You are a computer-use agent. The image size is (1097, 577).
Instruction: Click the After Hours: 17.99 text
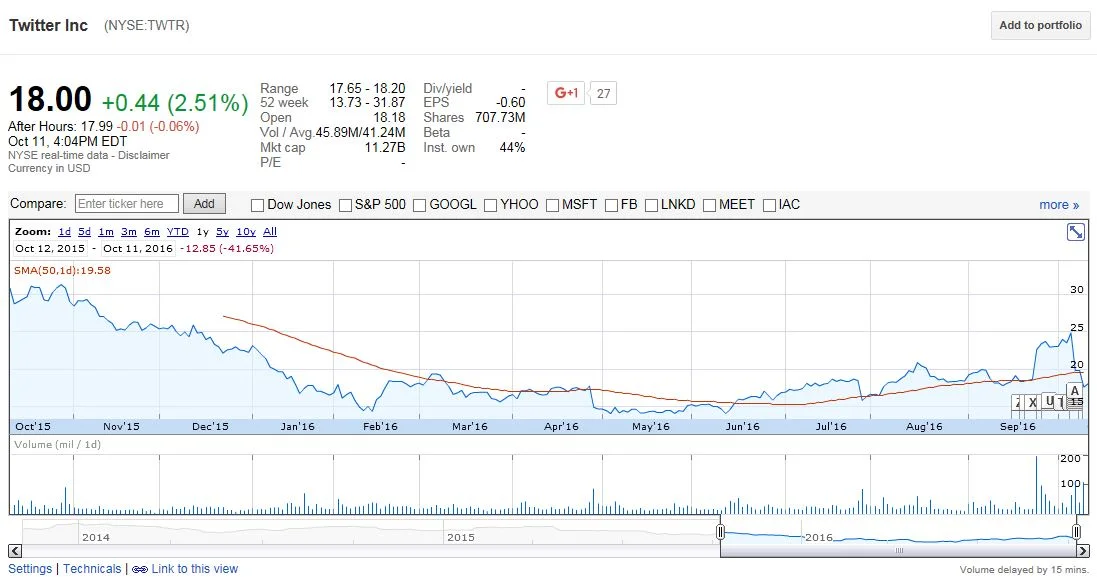[60, 127]
